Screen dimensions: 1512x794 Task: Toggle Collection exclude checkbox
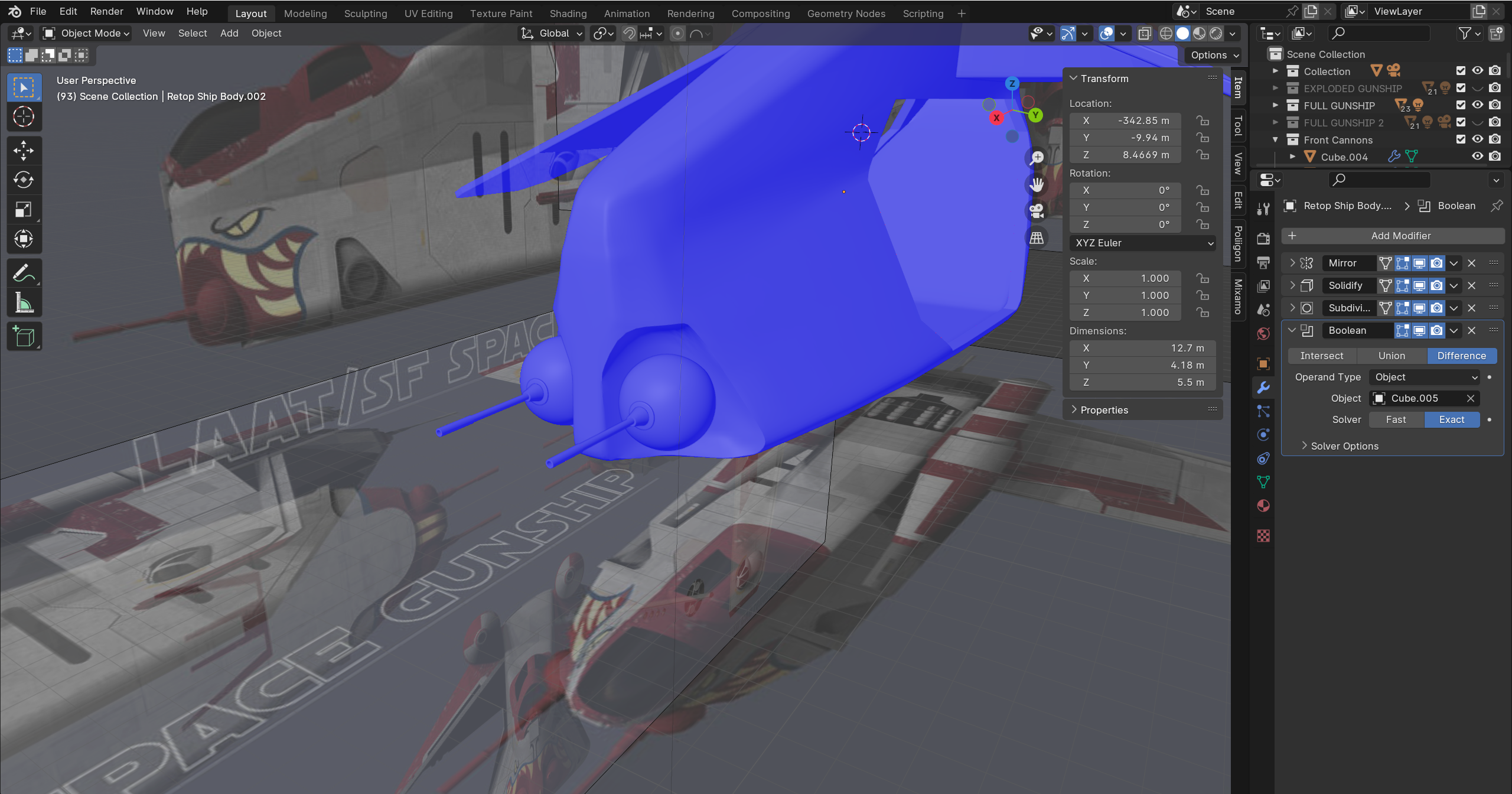click(x=1461, y=71)
